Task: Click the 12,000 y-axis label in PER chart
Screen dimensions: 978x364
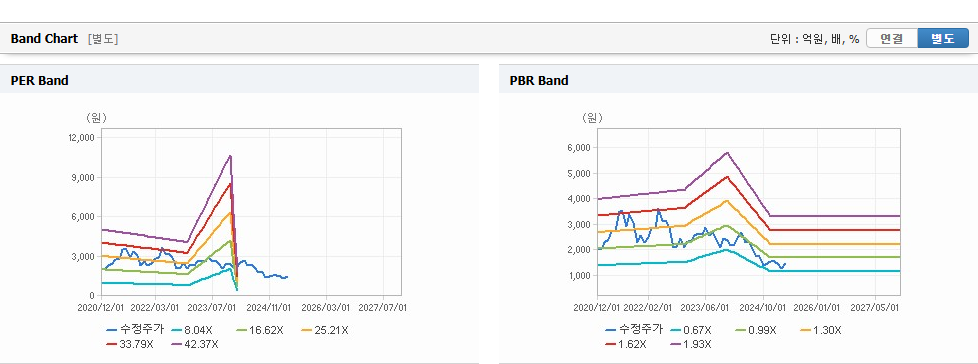Action: point(81,137)
